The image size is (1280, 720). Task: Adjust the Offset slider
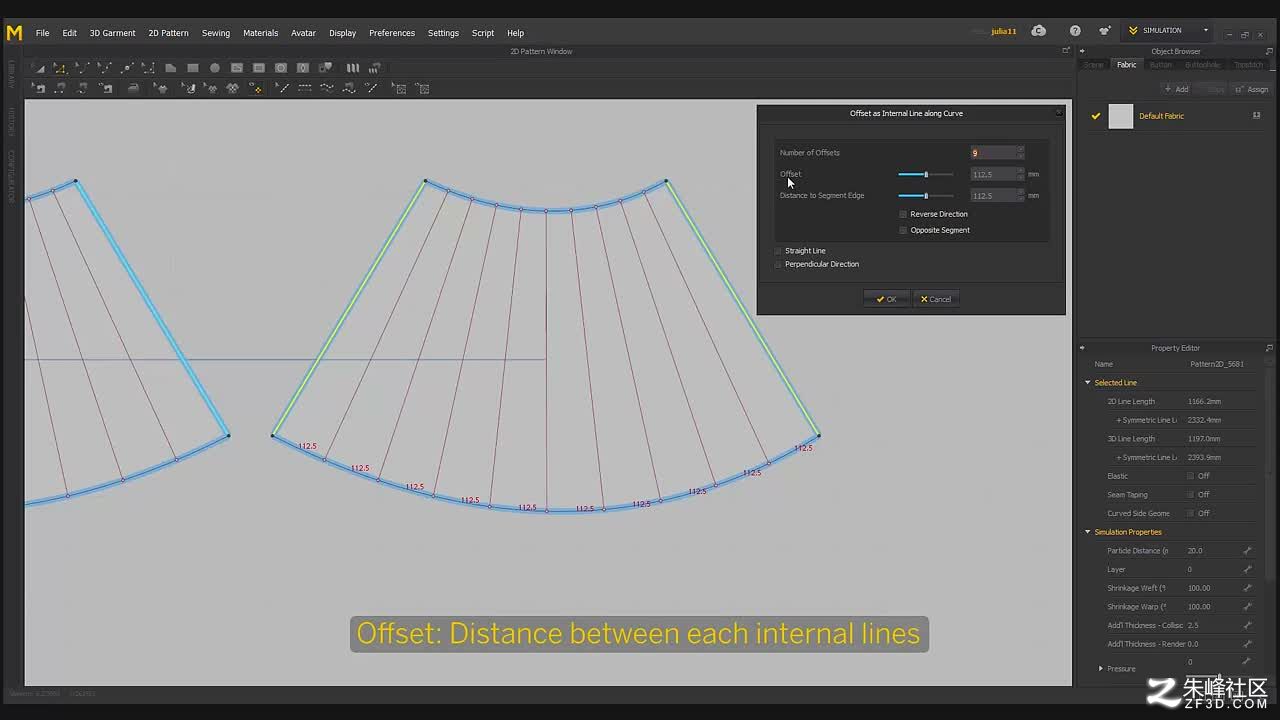click(x=925, y=174)
